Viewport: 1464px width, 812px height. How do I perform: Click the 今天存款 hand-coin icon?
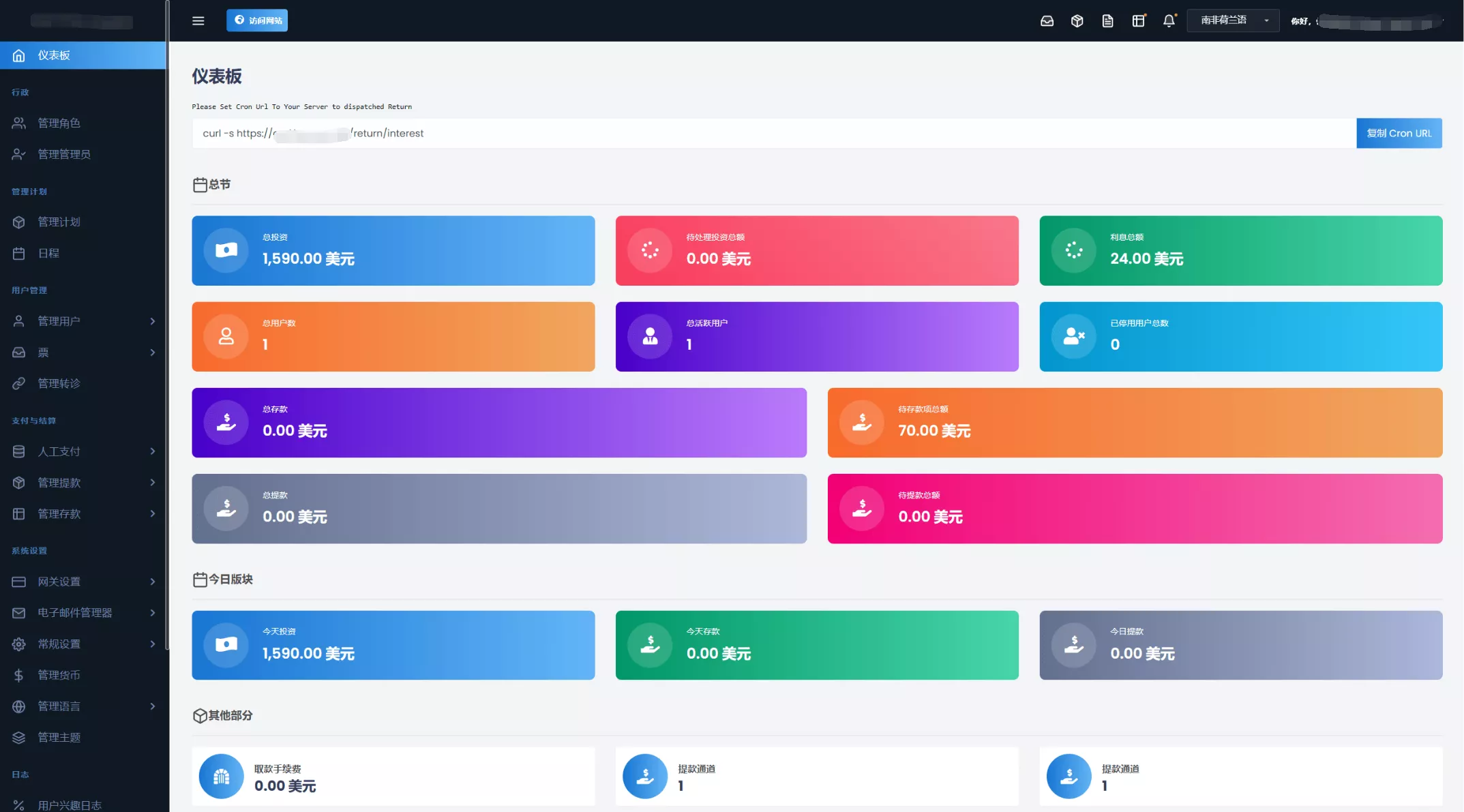point(650,644)
